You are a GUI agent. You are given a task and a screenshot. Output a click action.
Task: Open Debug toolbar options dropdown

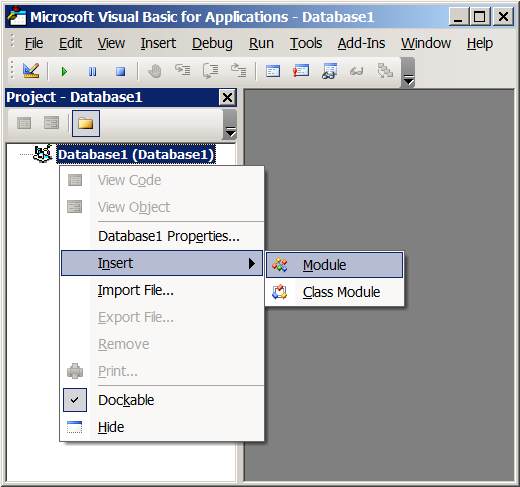coord(408,73)
